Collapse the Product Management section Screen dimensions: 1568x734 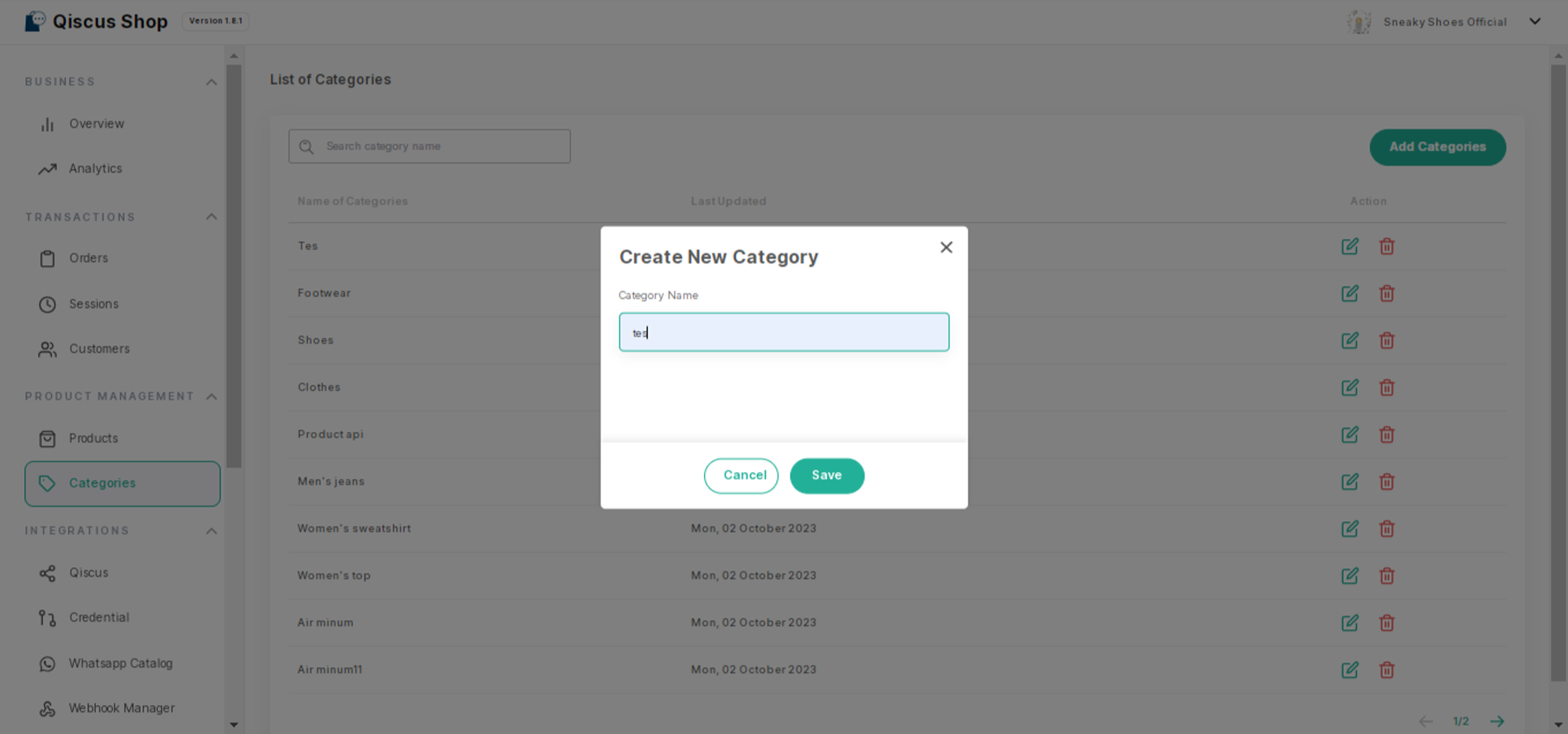(211, 397)
